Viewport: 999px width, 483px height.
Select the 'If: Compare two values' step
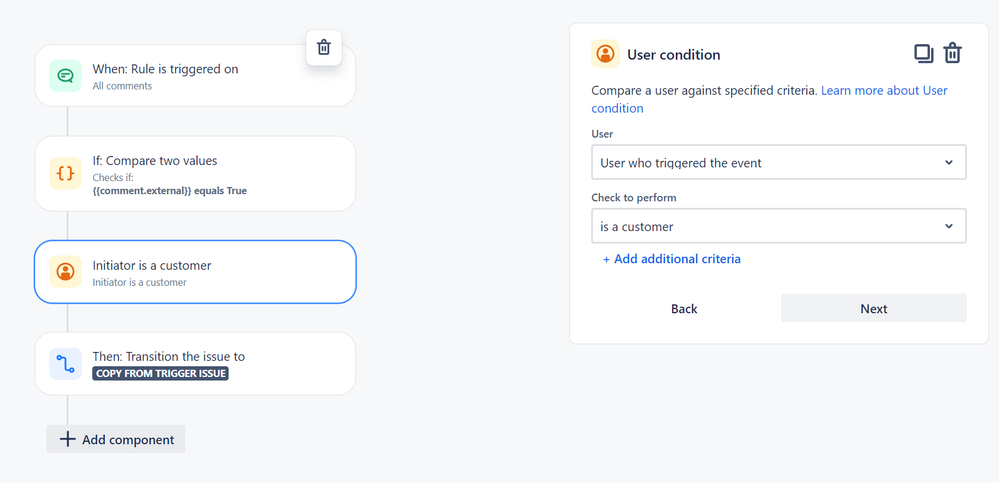(195, 174)
